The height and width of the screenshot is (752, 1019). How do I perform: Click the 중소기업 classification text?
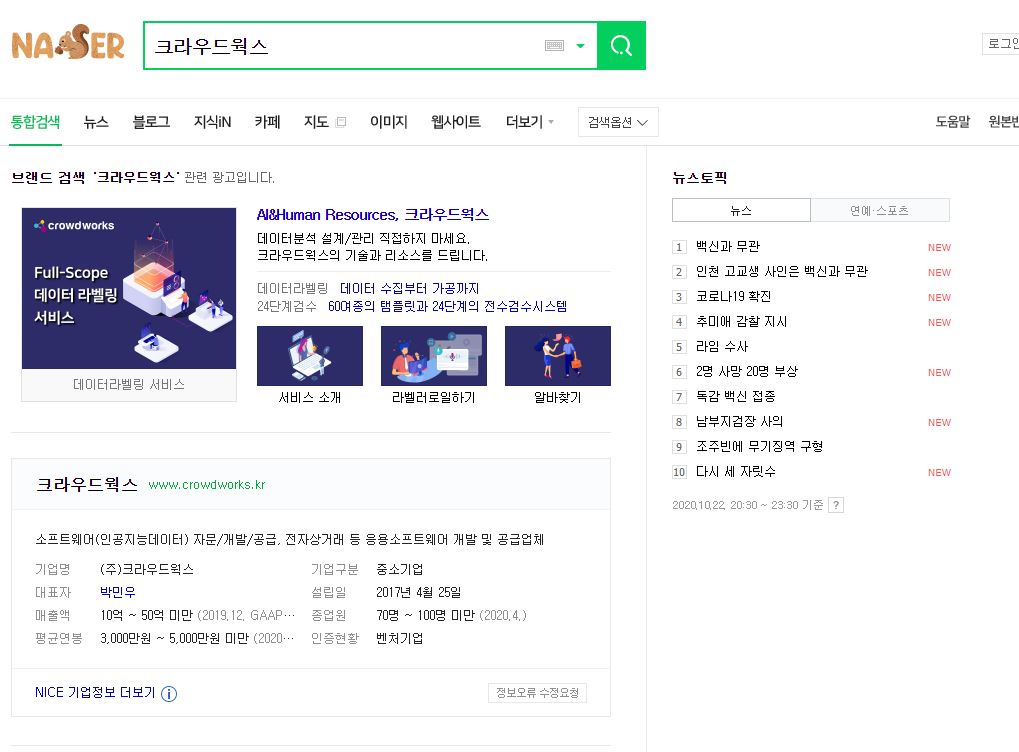point(400,569)
